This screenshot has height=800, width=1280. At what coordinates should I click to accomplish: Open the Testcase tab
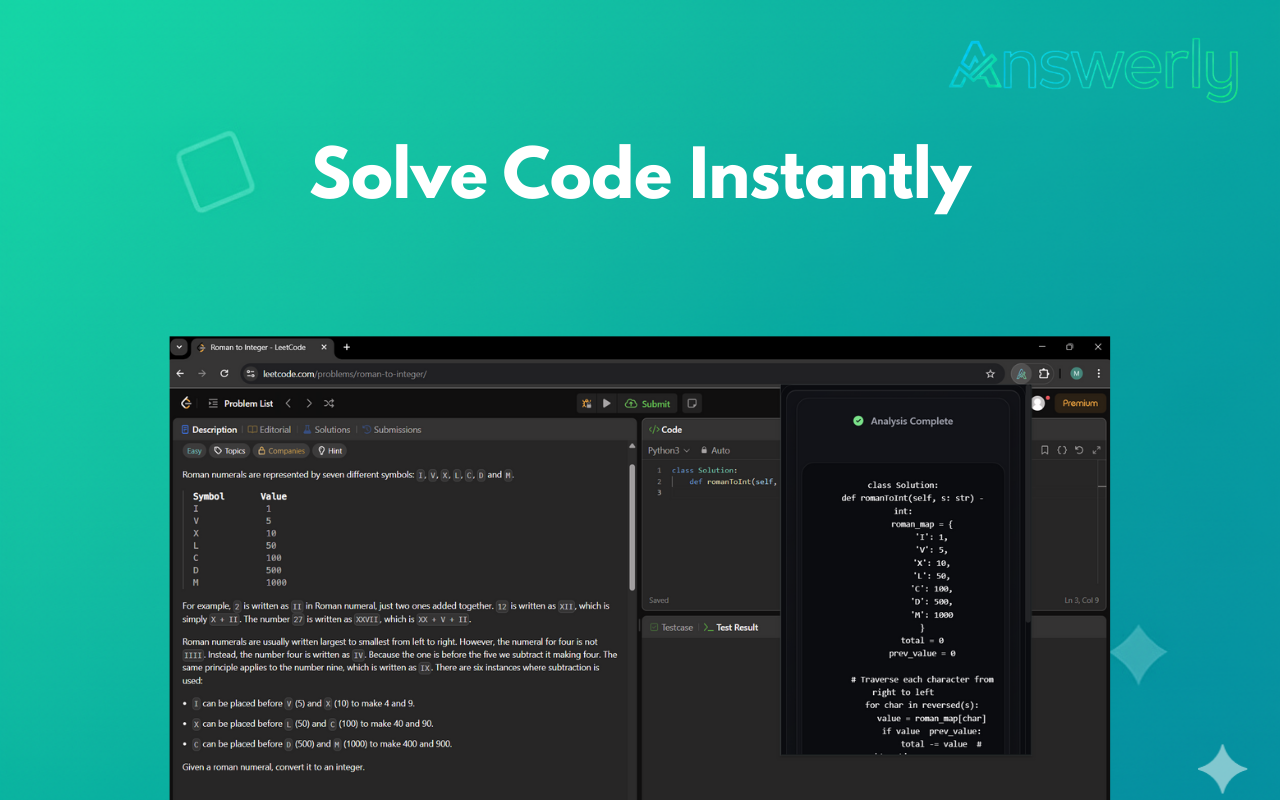[x=671, y=627]
